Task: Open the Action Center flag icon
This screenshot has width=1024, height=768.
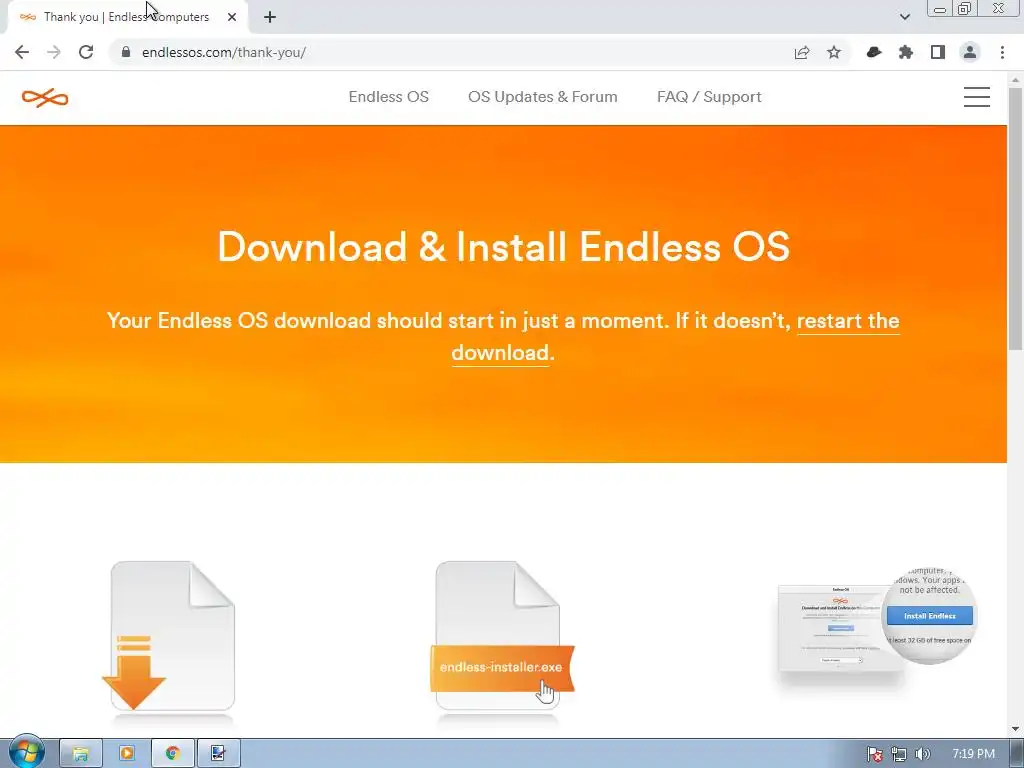Action: coord(874,754)
